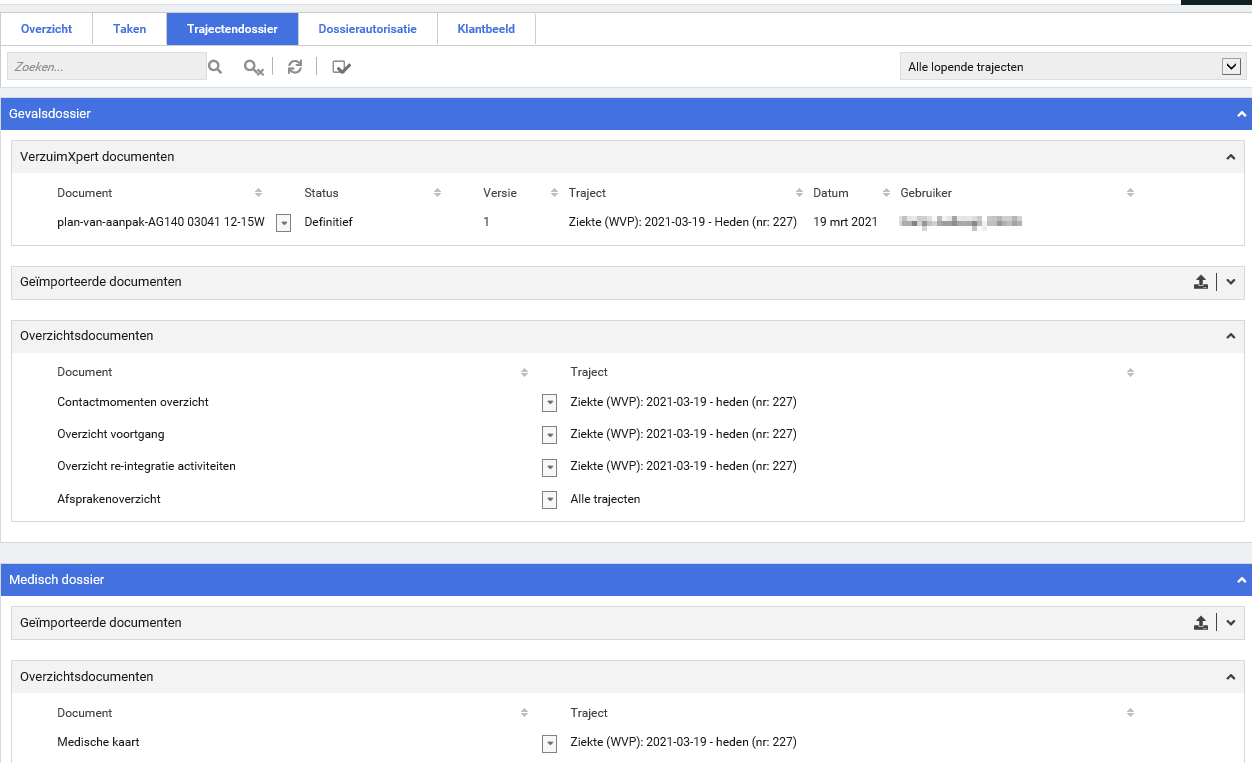Collapse the Gevalsdossier section
This screenshot has width=1252, height=763.
coord(1241,114)
